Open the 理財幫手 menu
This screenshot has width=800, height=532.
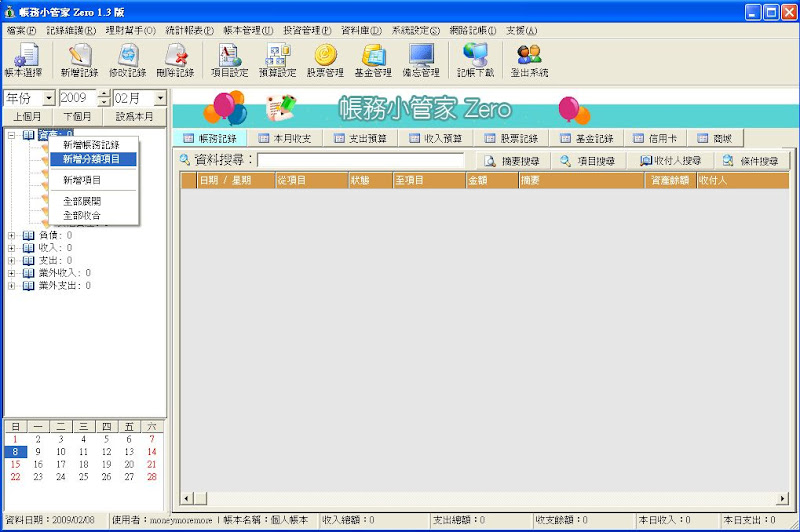point(131,31)
